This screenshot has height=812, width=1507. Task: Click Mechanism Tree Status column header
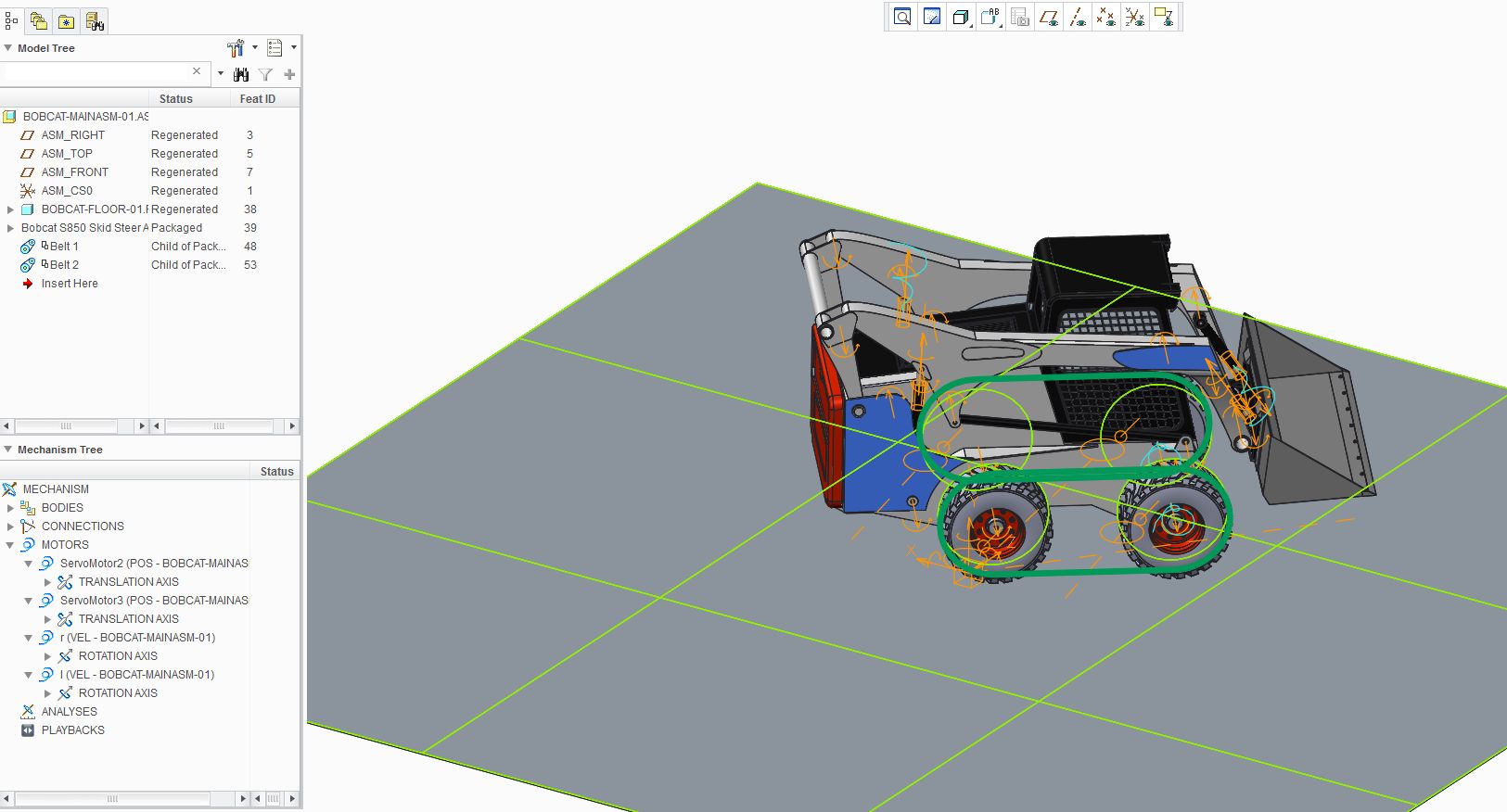tap(276, 472)
